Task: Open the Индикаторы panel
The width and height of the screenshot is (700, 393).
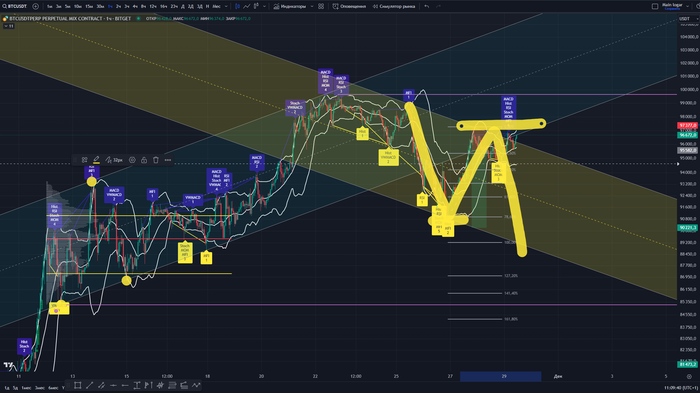Action: [x=290, y=6]
